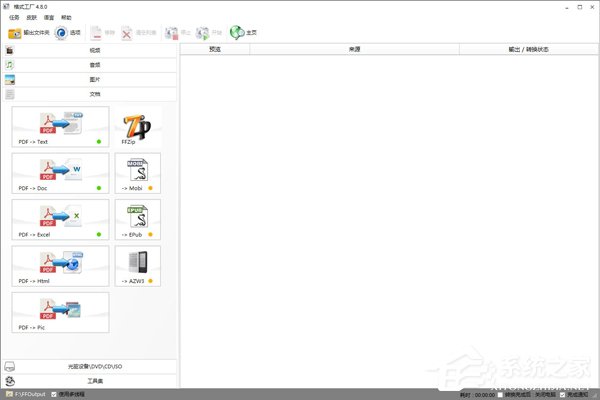Open the 帮助 (Help) menu

(x=66, y=18)
